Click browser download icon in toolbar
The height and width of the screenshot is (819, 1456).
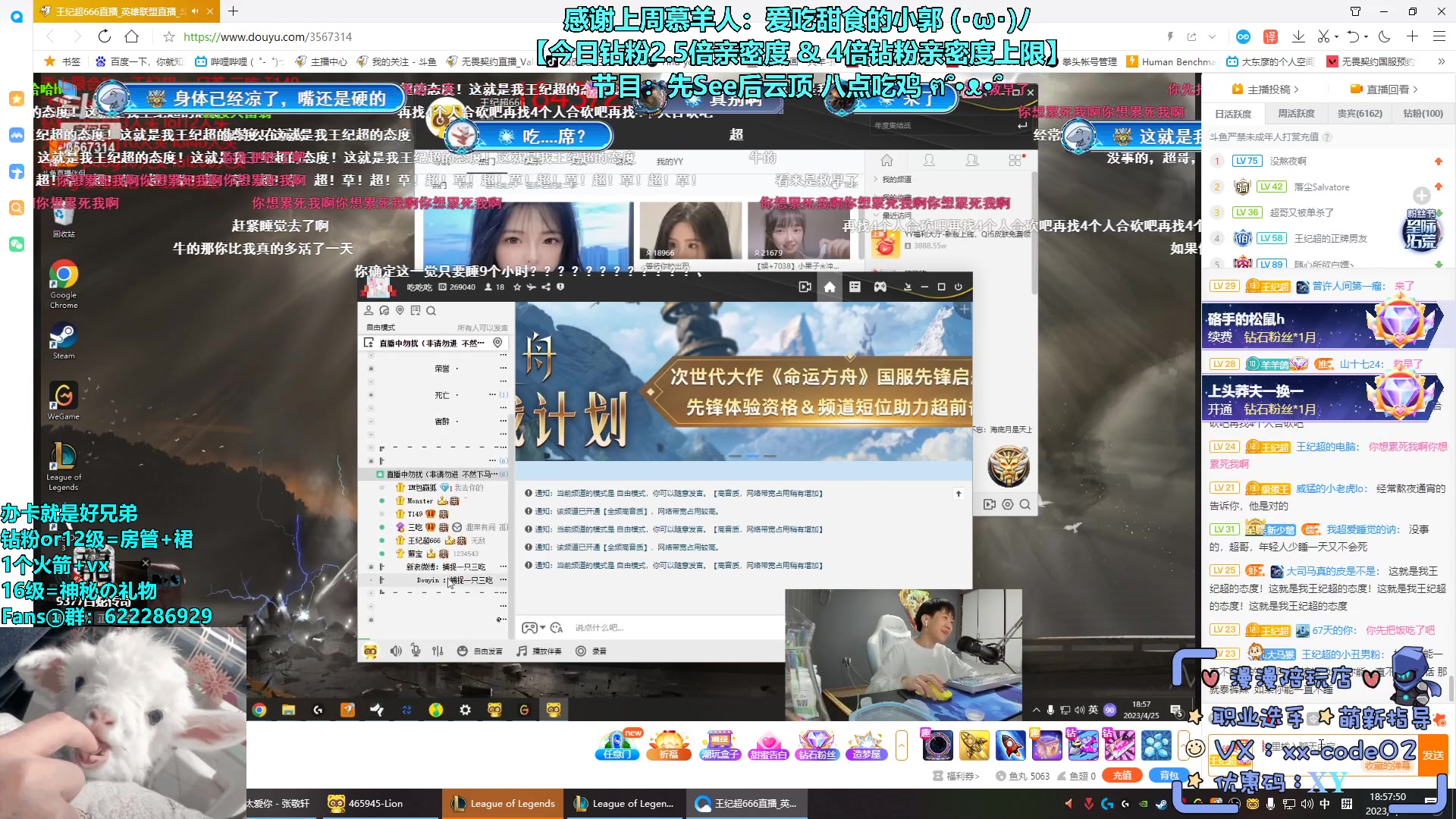(x=1298, y=36)
